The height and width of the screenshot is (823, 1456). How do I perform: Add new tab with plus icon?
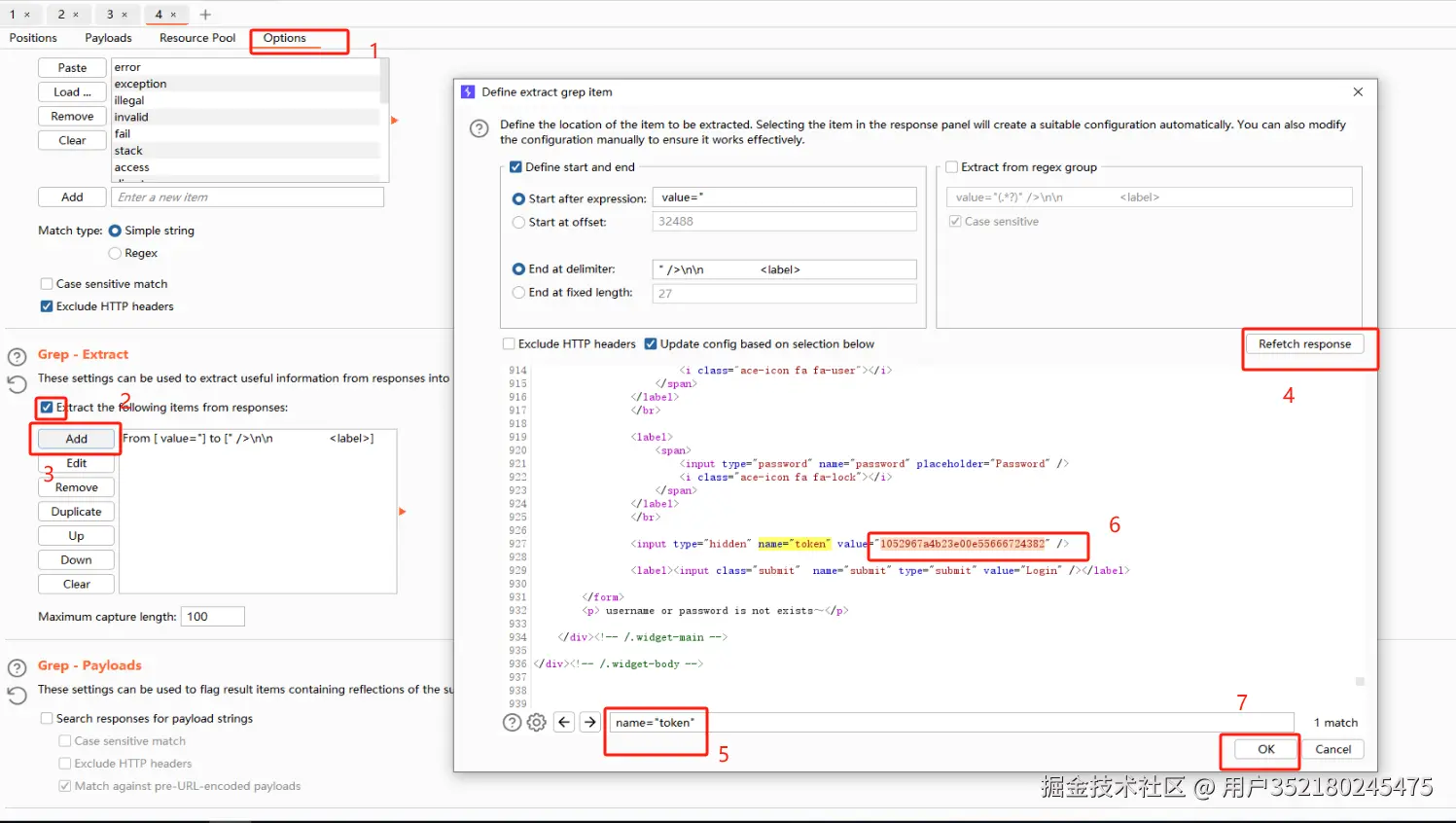pos(205,15)
